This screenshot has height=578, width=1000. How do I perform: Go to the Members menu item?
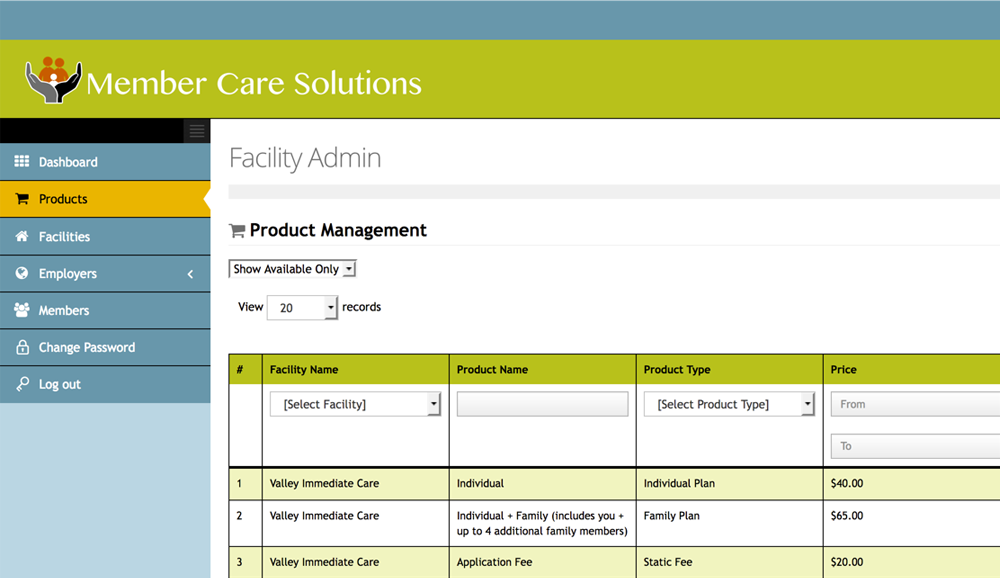[64, 311]
